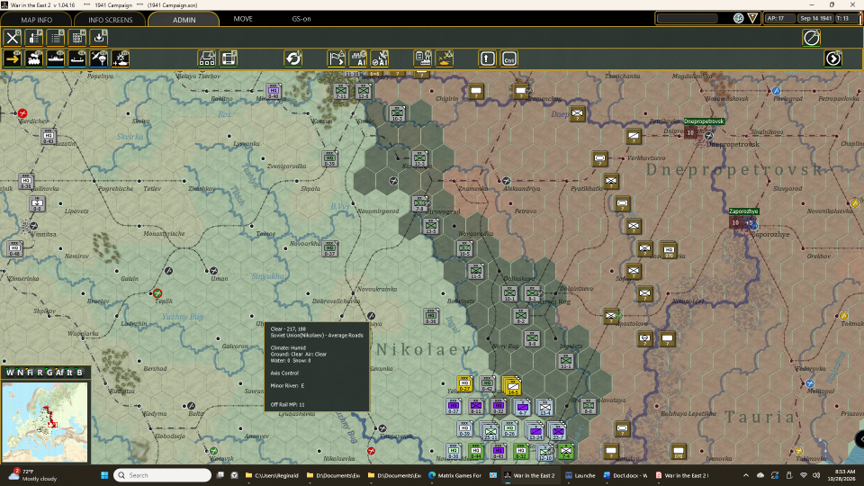864x486 pixels.
Task: Click the Sep 14 1941 date display
Action: point(816,18)
